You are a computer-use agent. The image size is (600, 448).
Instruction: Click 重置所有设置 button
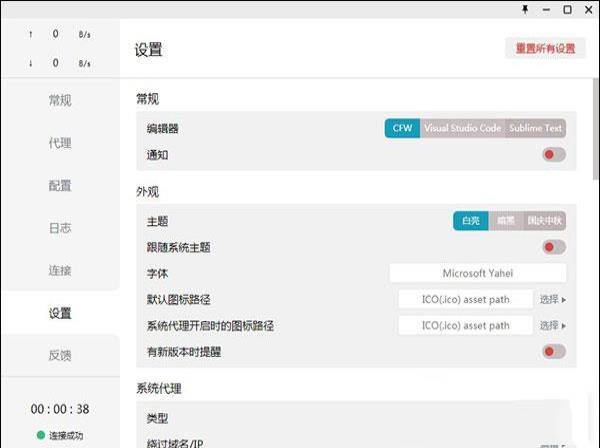click(545, 48)
